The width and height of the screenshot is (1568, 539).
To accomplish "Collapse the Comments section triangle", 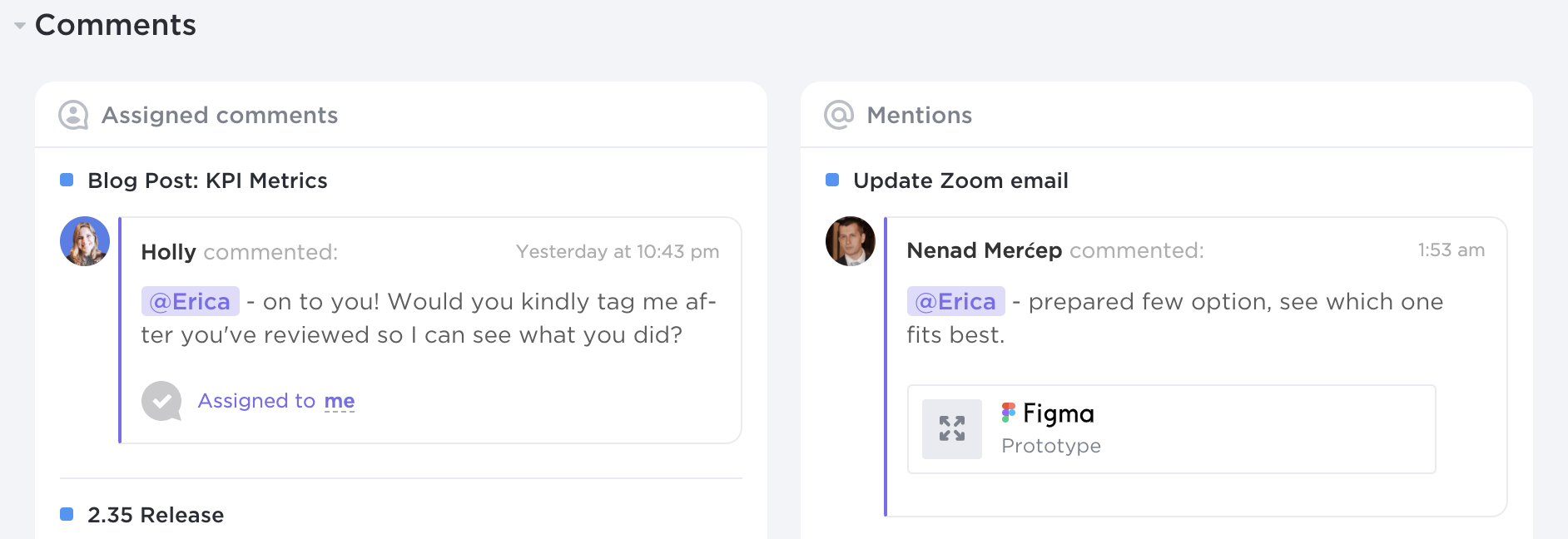I will tap(20, 26).
